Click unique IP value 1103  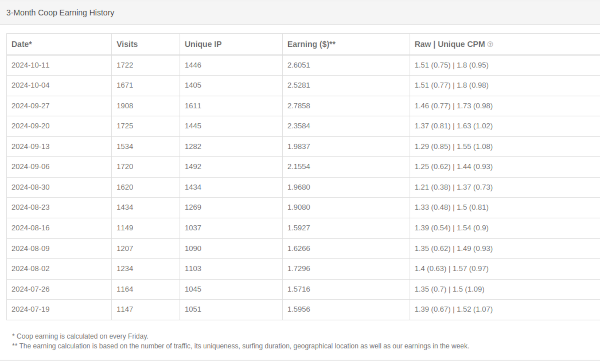(193, 269)
